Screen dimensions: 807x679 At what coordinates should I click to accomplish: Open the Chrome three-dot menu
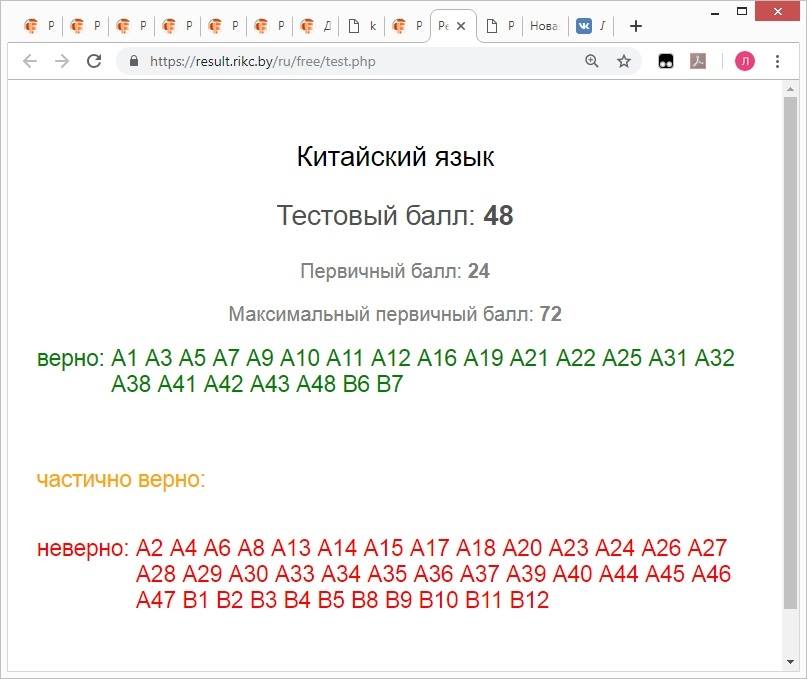(x=779, y=61)
